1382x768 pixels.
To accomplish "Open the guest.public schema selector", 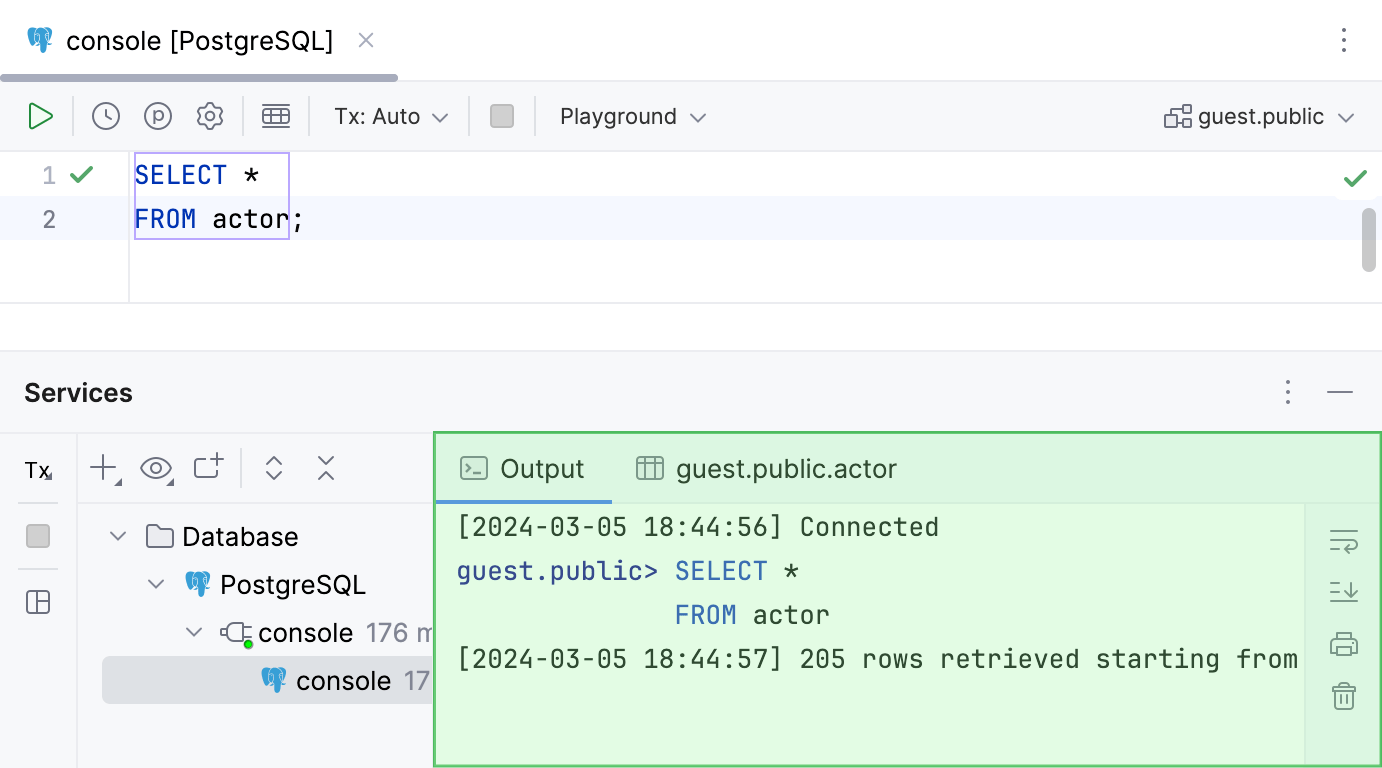I will [x=1259, y=116].
